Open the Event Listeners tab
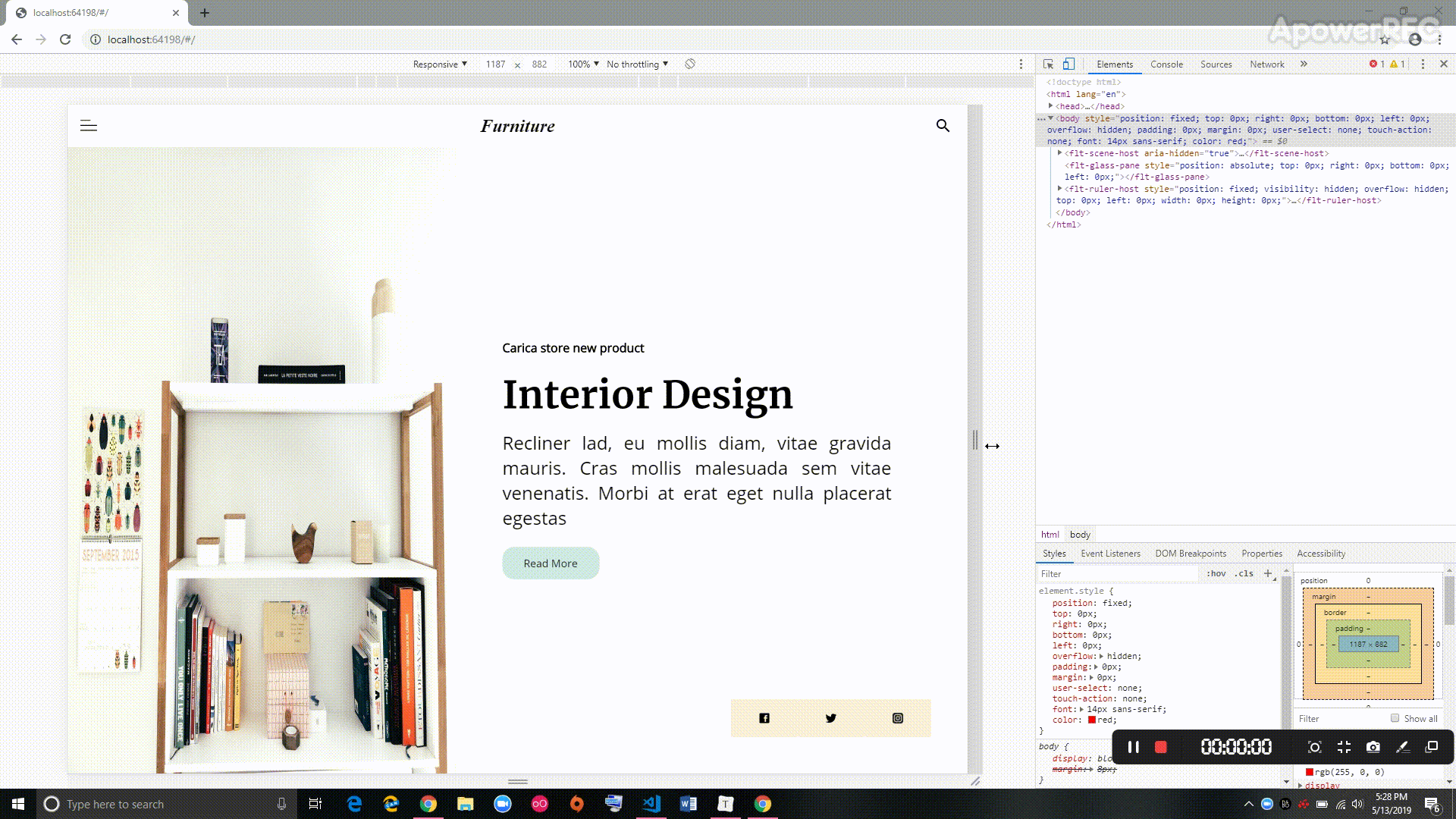Viewport: 1456px width, 819px height. pyautogui.click(x=1110, y=554)
